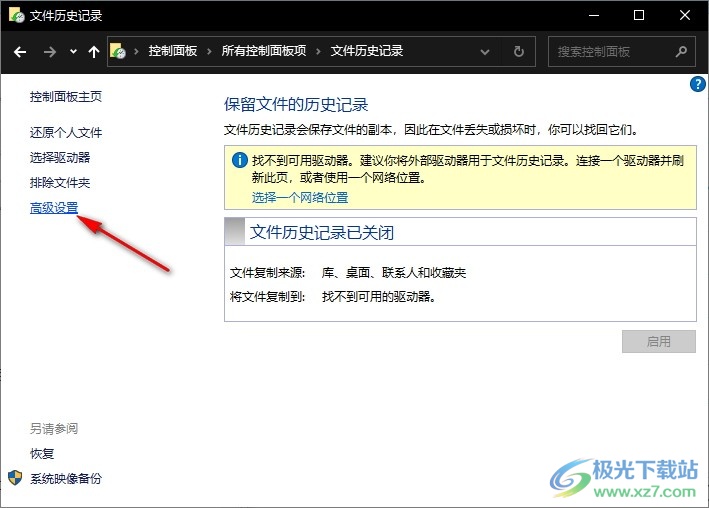Refresh the File History page
The height and width of the screenshot is (508, 709).
[519, 52]
